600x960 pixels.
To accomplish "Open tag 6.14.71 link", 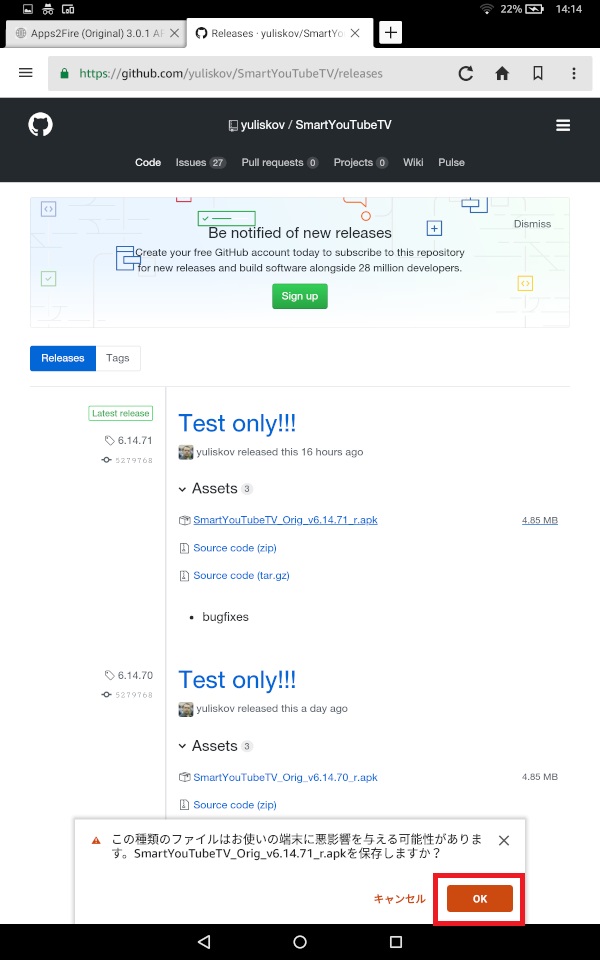I will pyautogui.click(x=129, y=440).
